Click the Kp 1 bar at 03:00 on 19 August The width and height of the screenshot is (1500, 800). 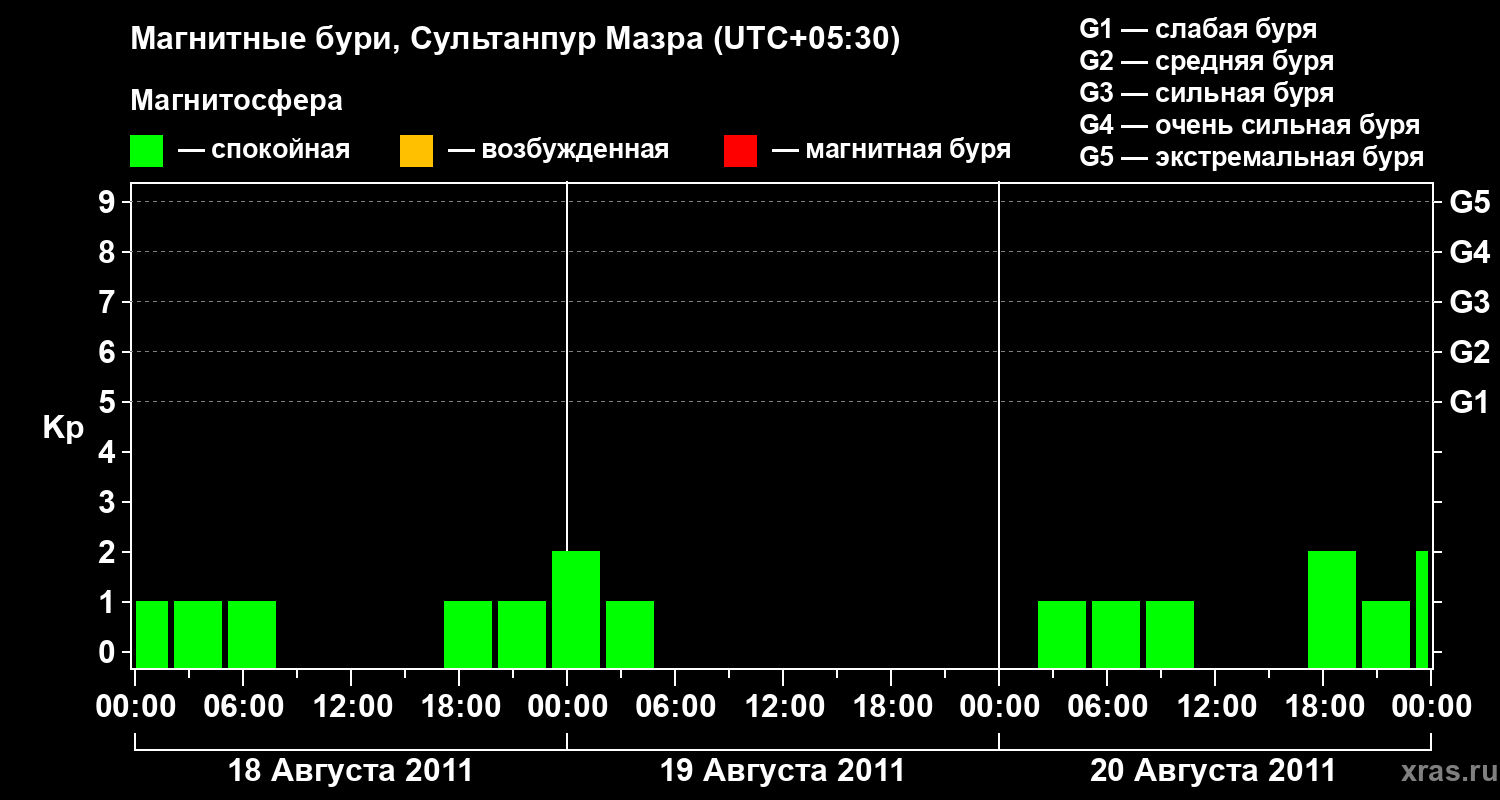[630, 634]
